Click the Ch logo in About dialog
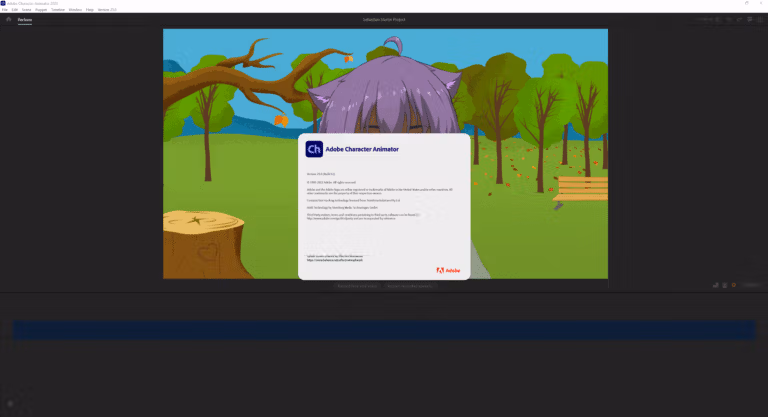This screenshot has width=768, height=417. (x=314, y=149)
